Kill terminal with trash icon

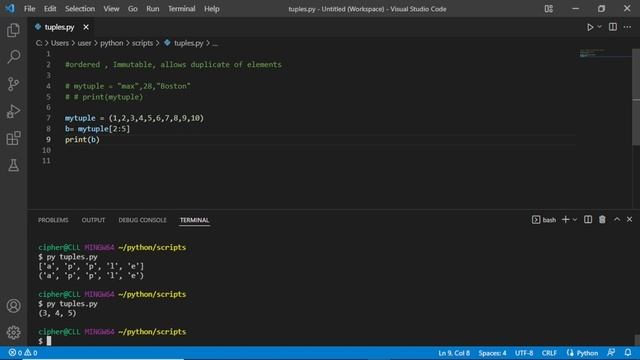coord(602,220)
